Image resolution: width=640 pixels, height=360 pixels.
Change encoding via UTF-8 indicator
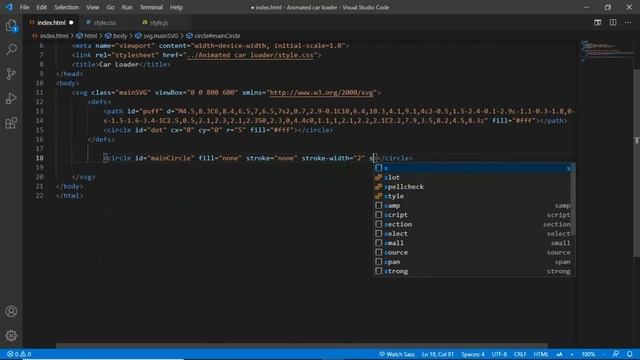click(x=499, y=354)
